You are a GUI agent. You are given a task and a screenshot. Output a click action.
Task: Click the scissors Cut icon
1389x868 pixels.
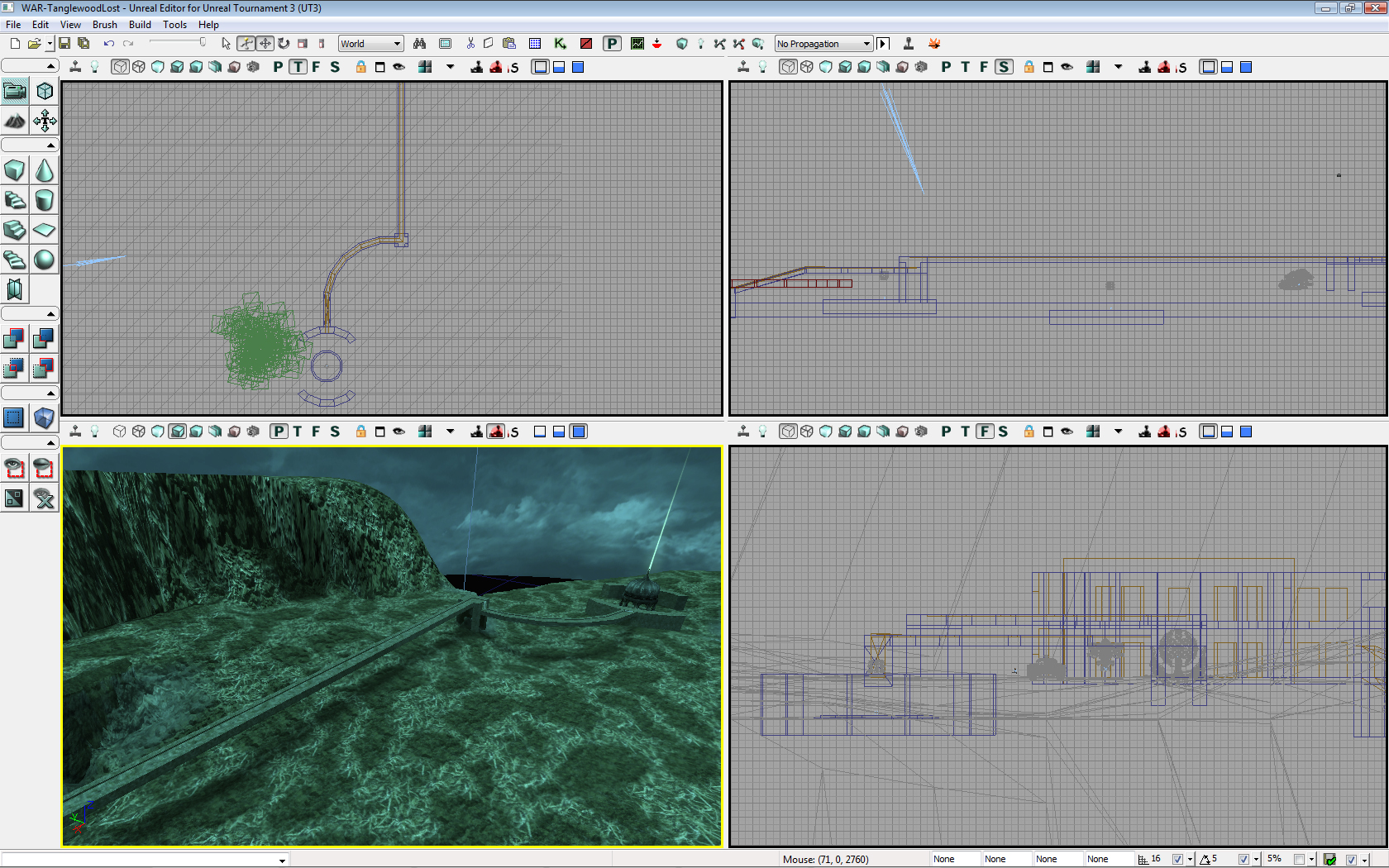pos(470,44)
